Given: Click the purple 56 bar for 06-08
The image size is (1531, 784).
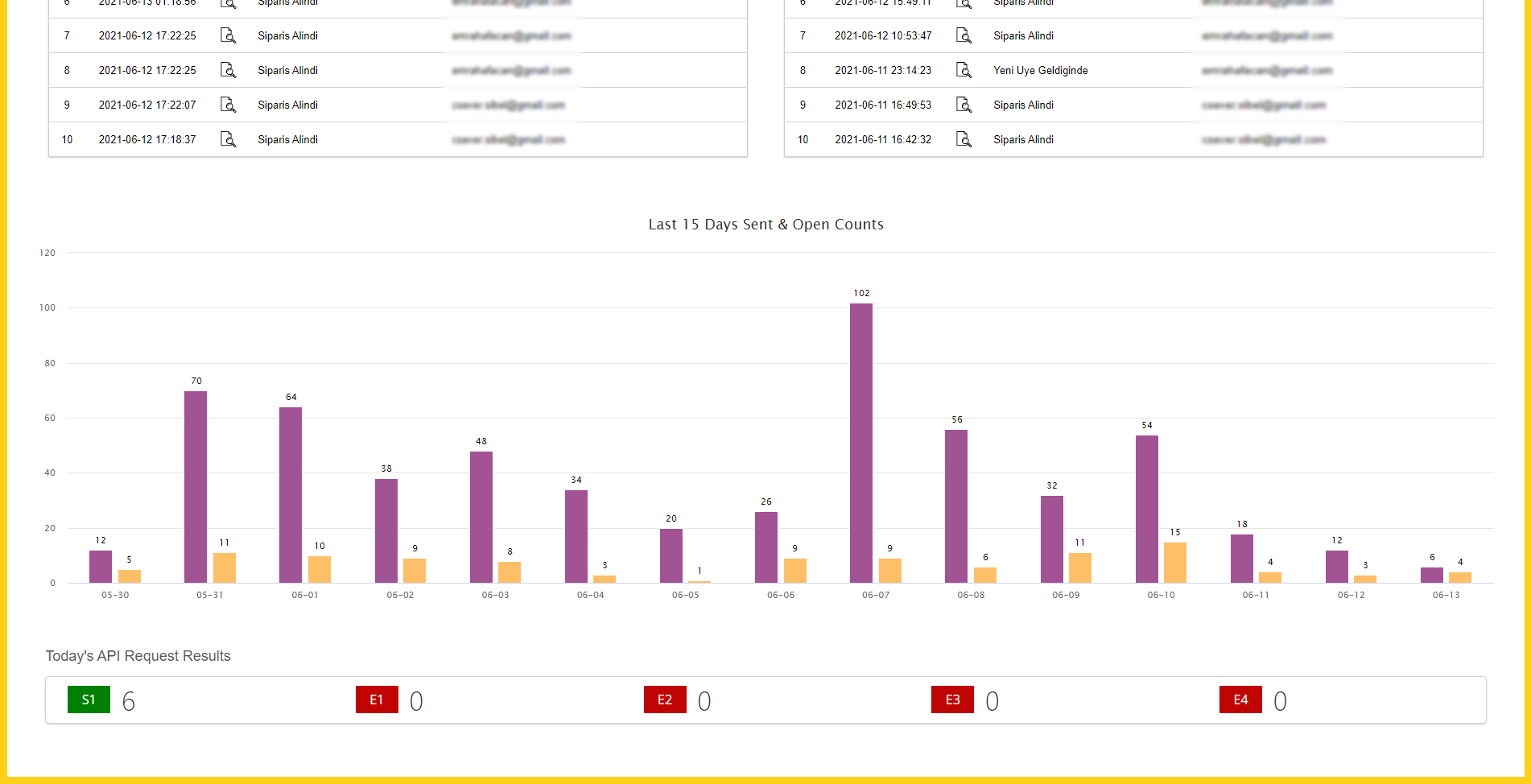Looking at the screenshot, I should pos(956,506).
